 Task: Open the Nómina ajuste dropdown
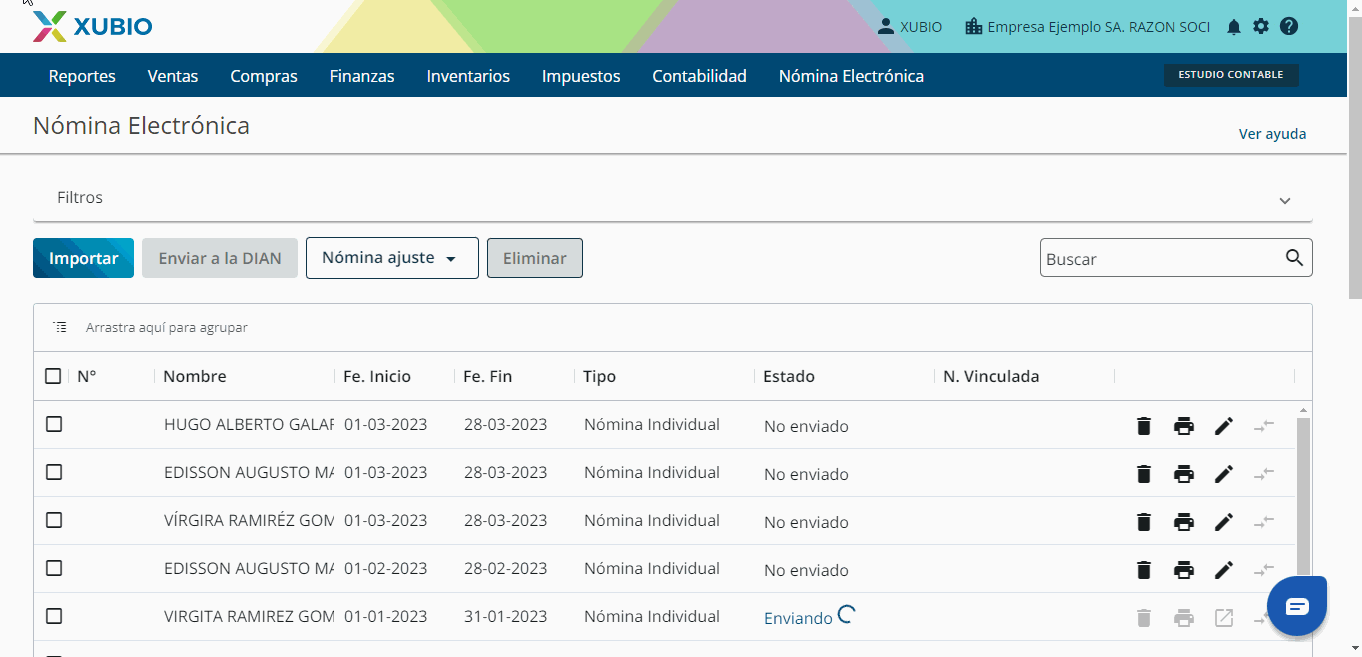(392, 258)
